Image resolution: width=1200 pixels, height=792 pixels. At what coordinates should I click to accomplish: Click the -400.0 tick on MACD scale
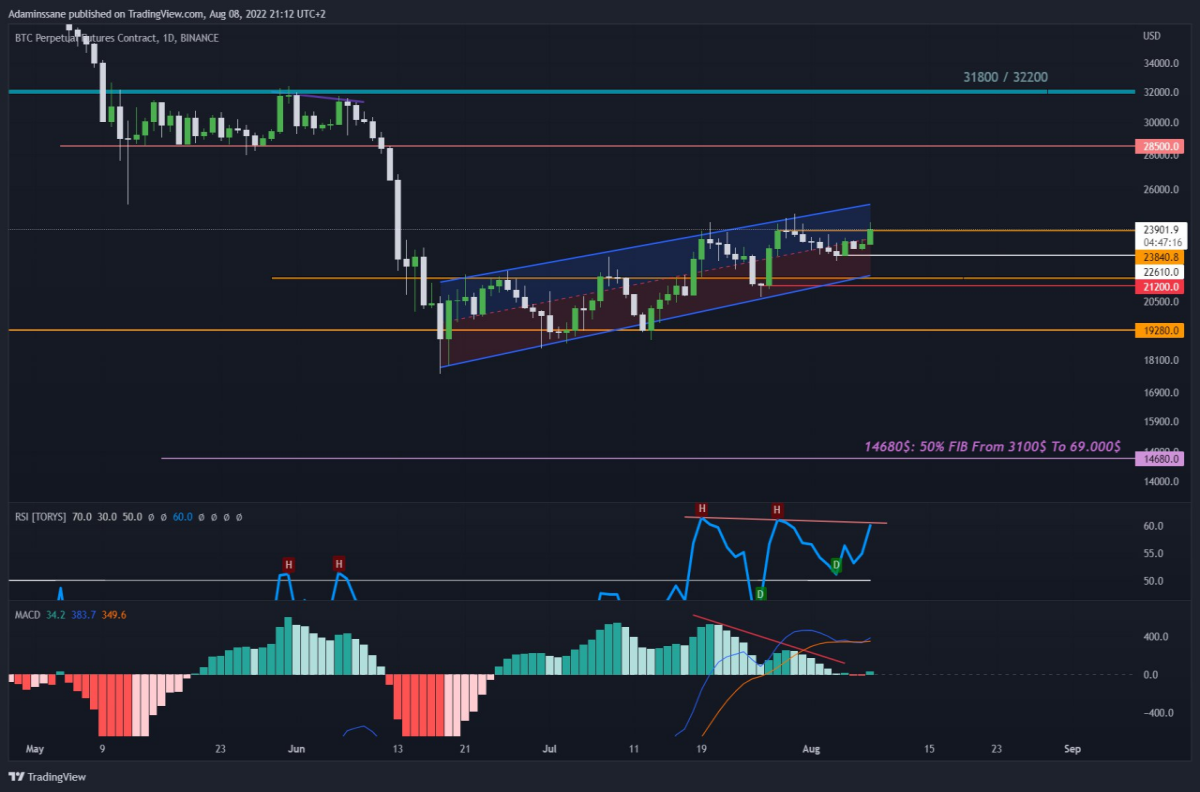coord(1160,713)
